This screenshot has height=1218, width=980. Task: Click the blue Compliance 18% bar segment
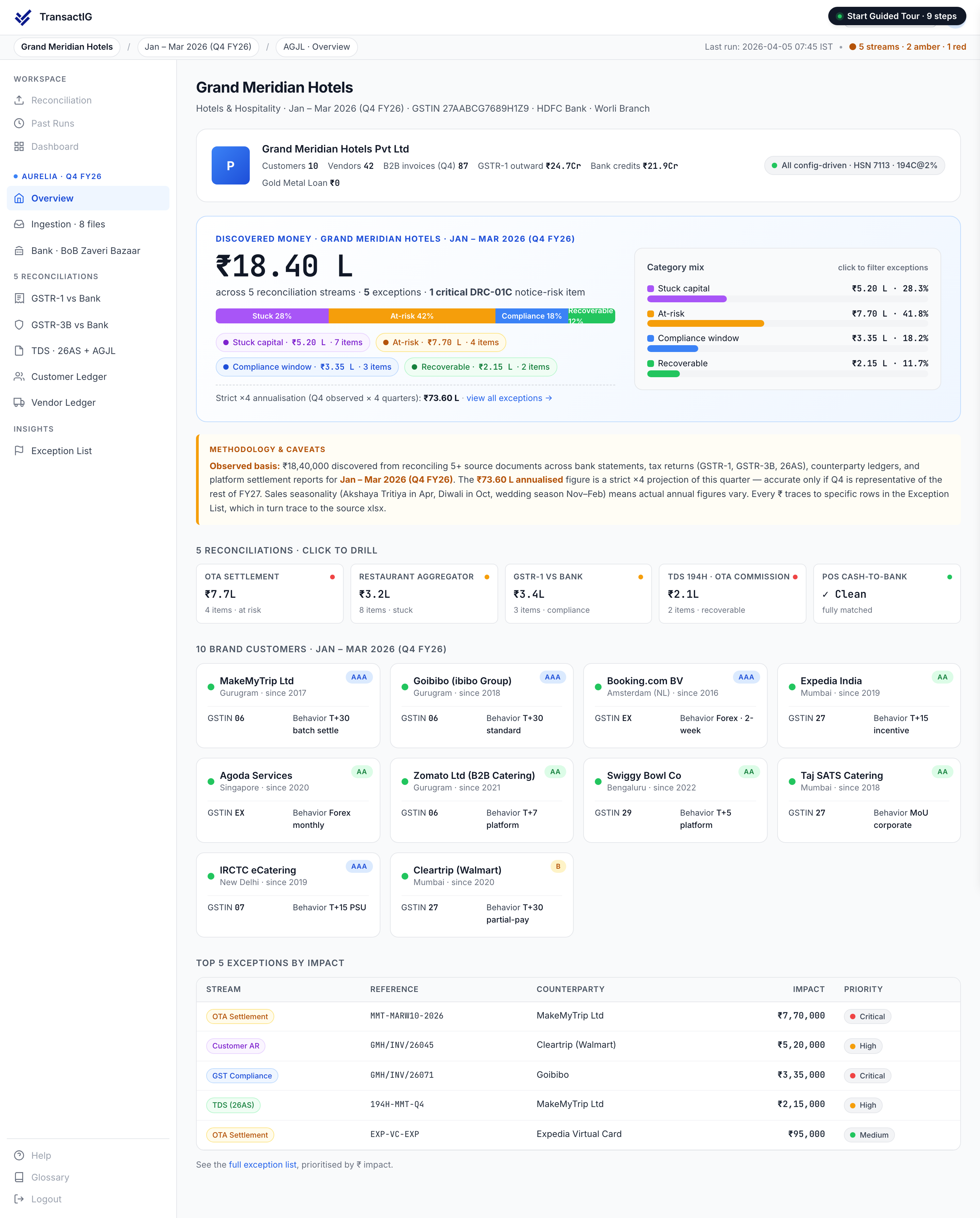532,316
